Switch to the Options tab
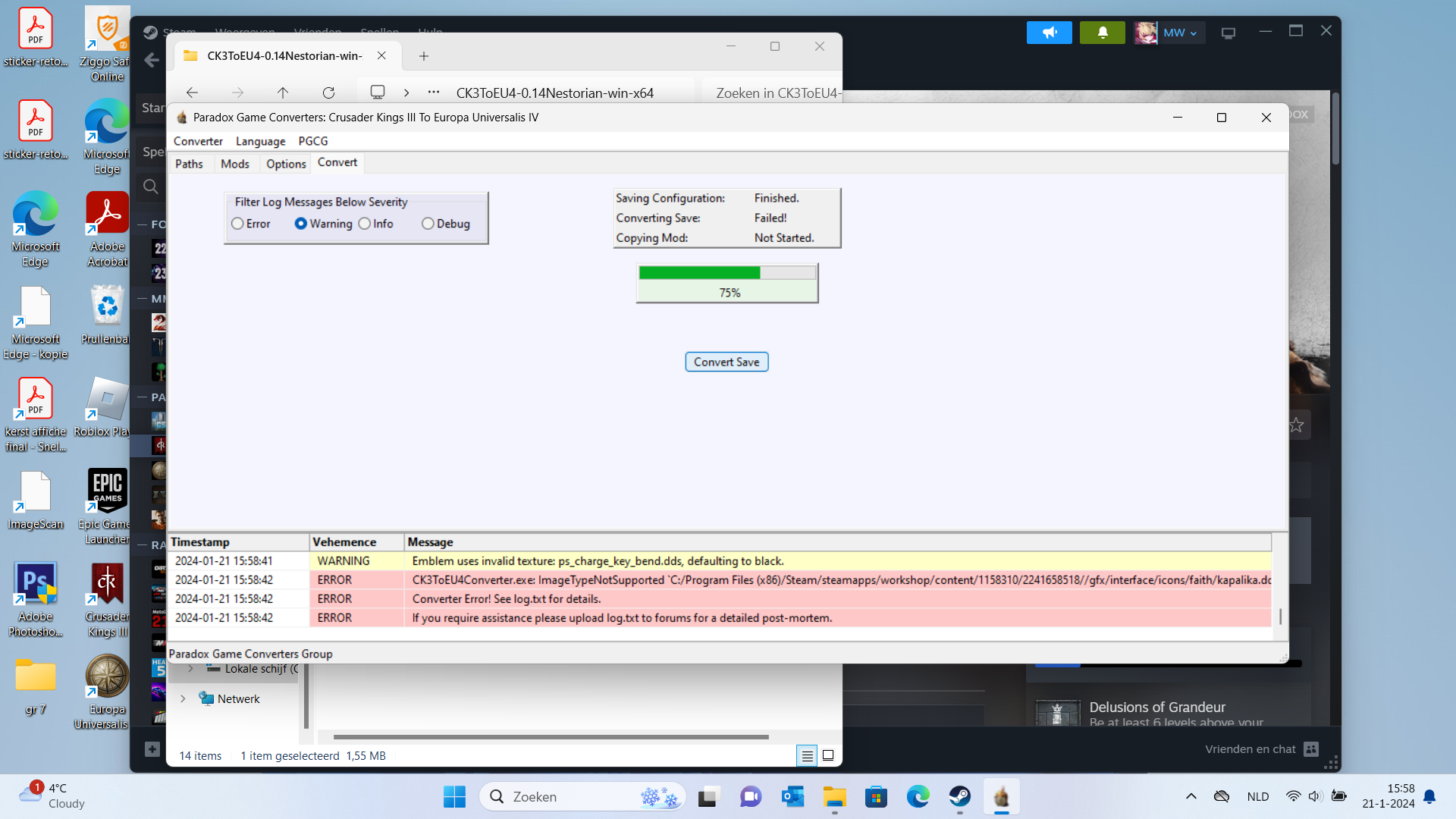Image resolution: width=1456 pixels, height=819 pixels. pyautogui.click(x=286, y=164)
